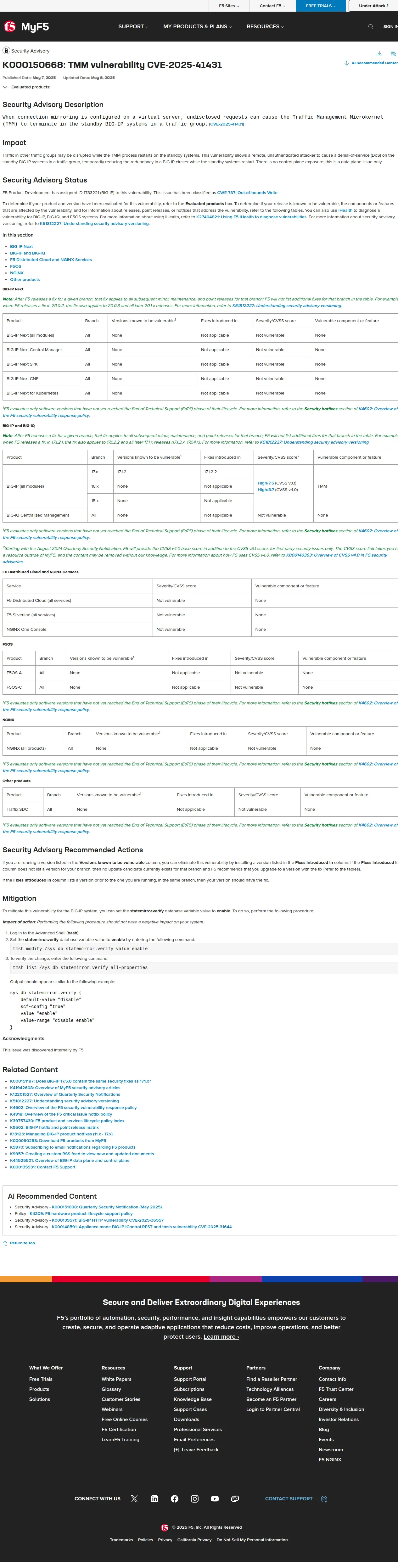Open K4309 hardware lifecycle support policy link
Viewport: 398px width, 1568px height.
(81, 1214)
